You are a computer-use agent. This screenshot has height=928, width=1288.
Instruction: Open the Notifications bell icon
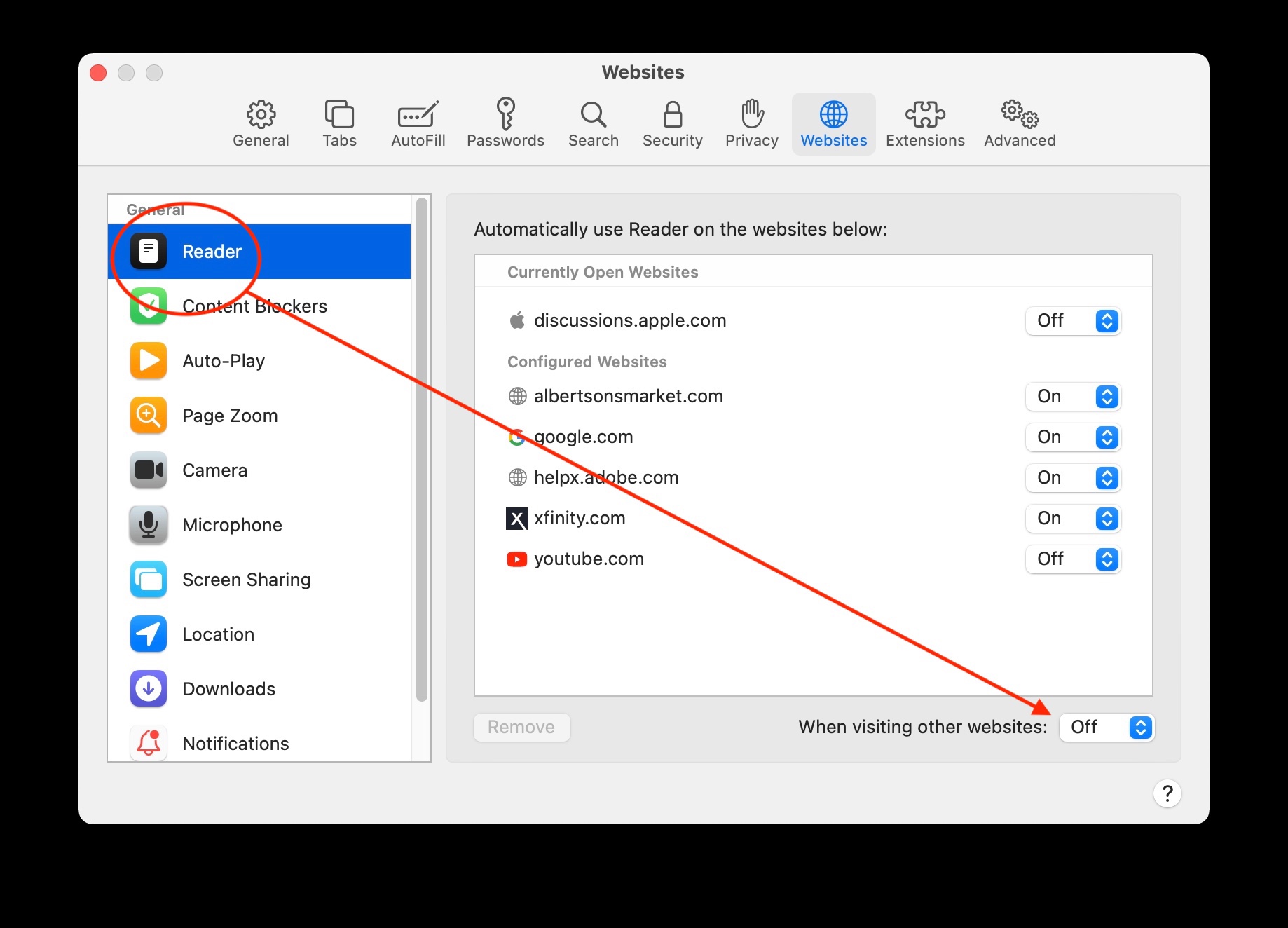[149, 743]
